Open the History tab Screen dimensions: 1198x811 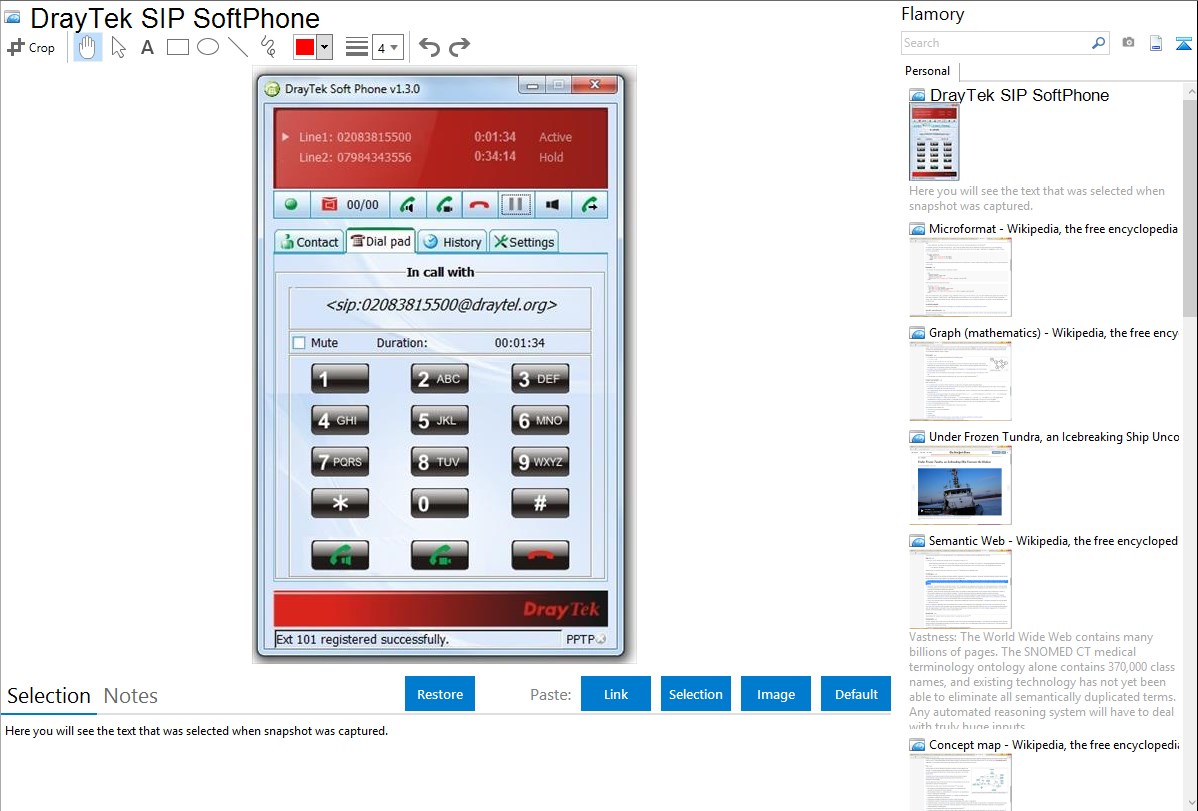452,242
